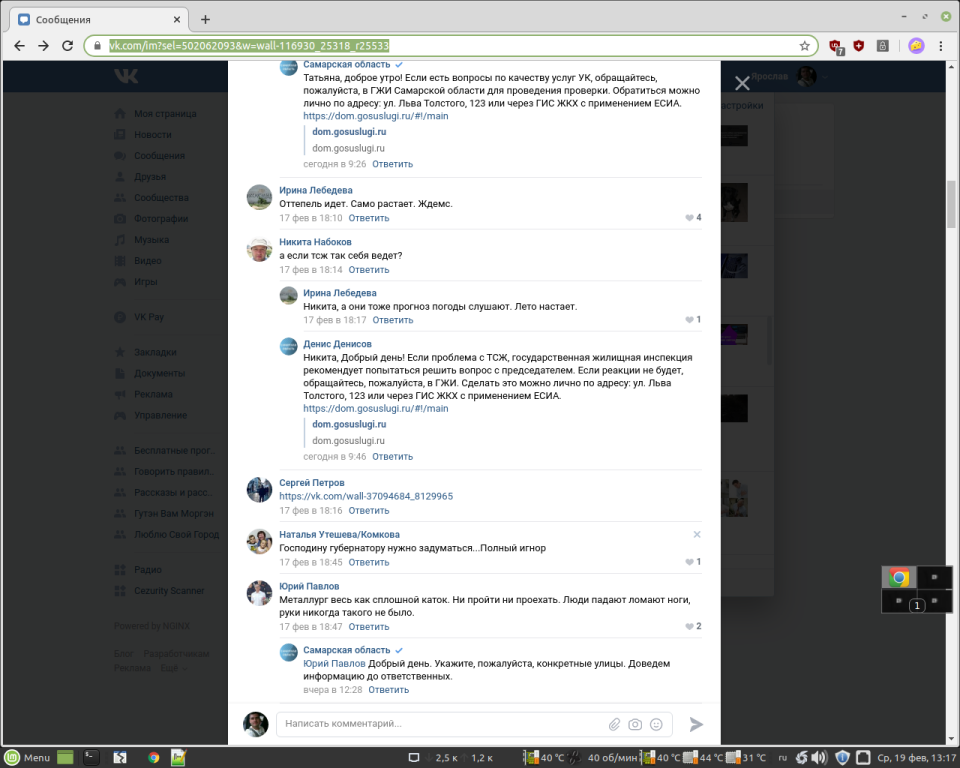Hide Наталья Утешева/Комкова's comment with the small X
This screenshot has height=768, width=960.
coord(697,534)
